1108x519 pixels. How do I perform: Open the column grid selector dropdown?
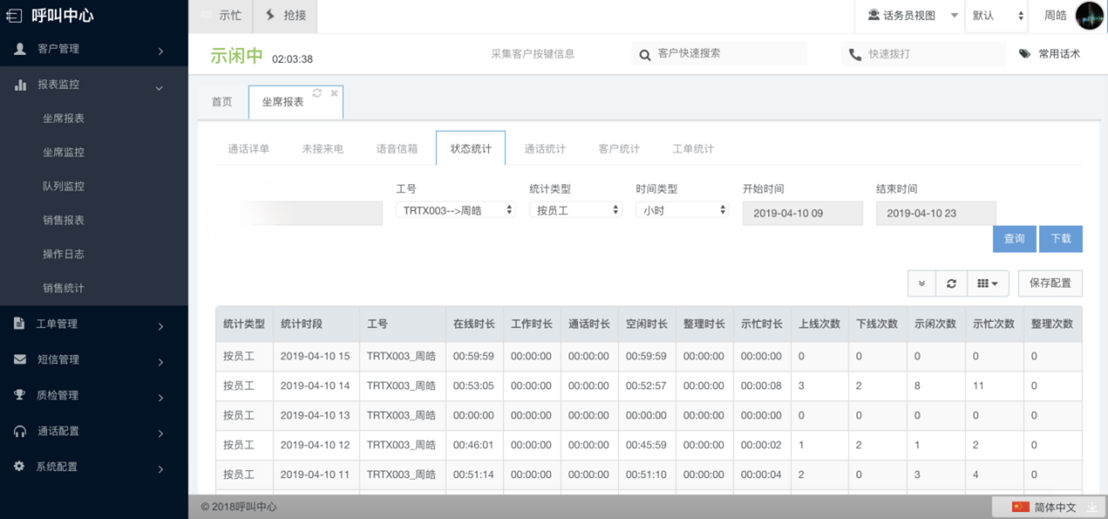(x=988, y=284)
